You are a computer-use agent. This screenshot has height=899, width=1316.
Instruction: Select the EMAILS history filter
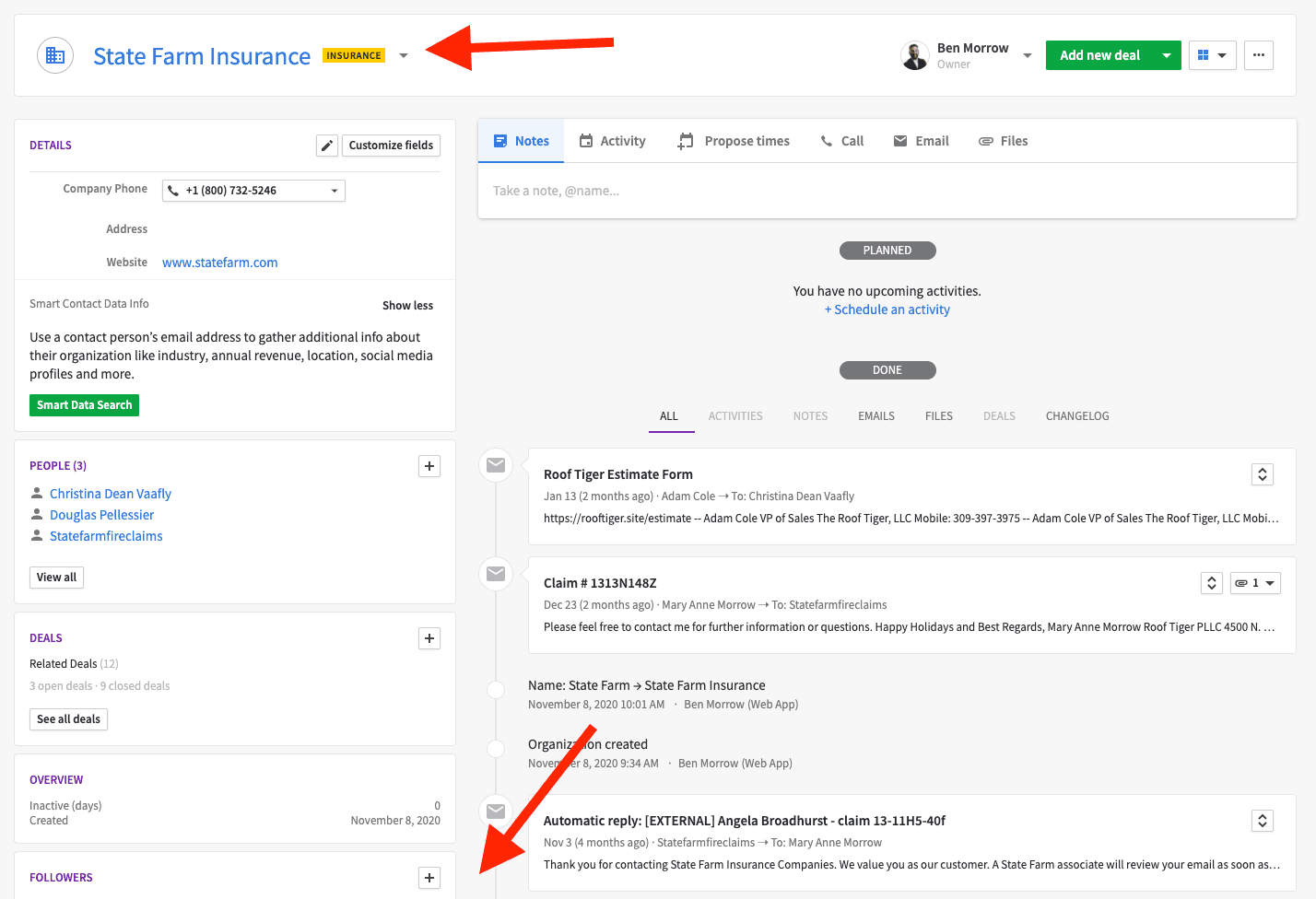tap(876, 416)
